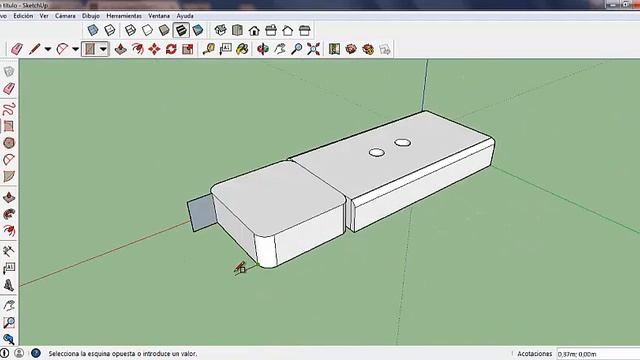Viewport: 640px width, 360px height.
Task: Click the model info status bar icon
Action: pyautogui.click(x=4, y=353)
